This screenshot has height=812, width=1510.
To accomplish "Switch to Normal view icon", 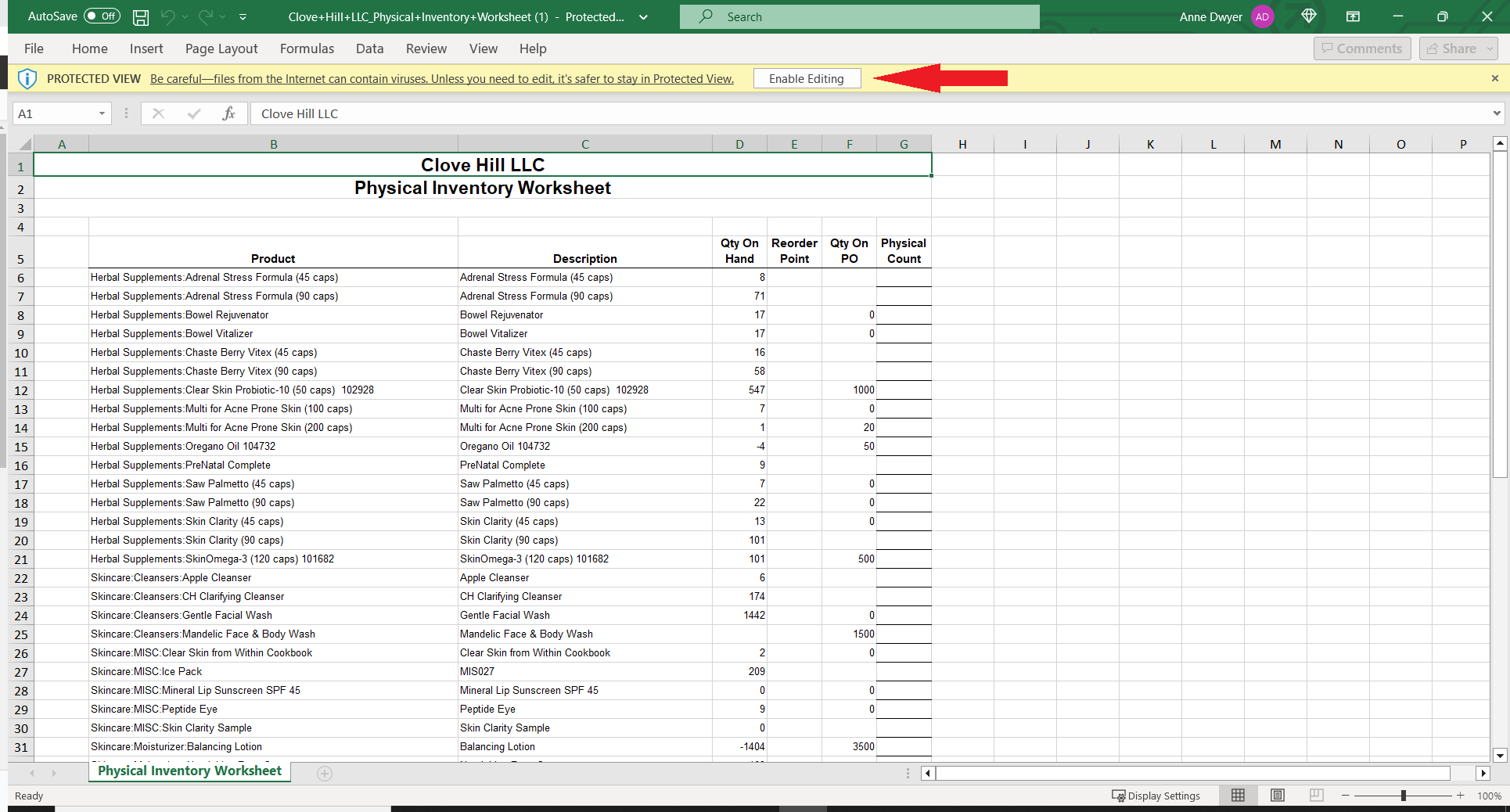I will click(x=1238, y=795).
